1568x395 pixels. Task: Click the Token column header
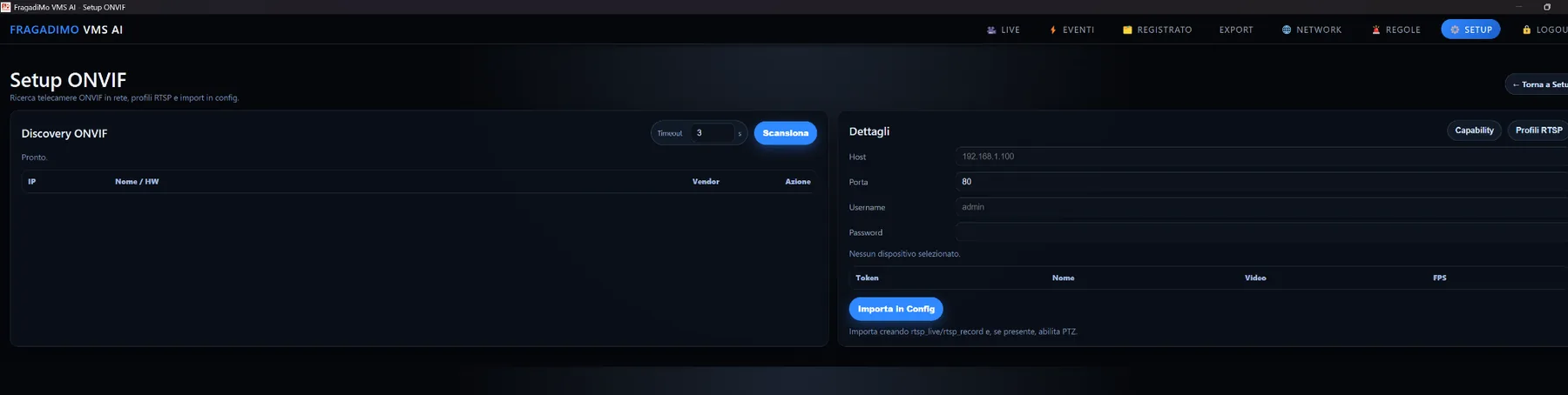click(x=867, y=278)
